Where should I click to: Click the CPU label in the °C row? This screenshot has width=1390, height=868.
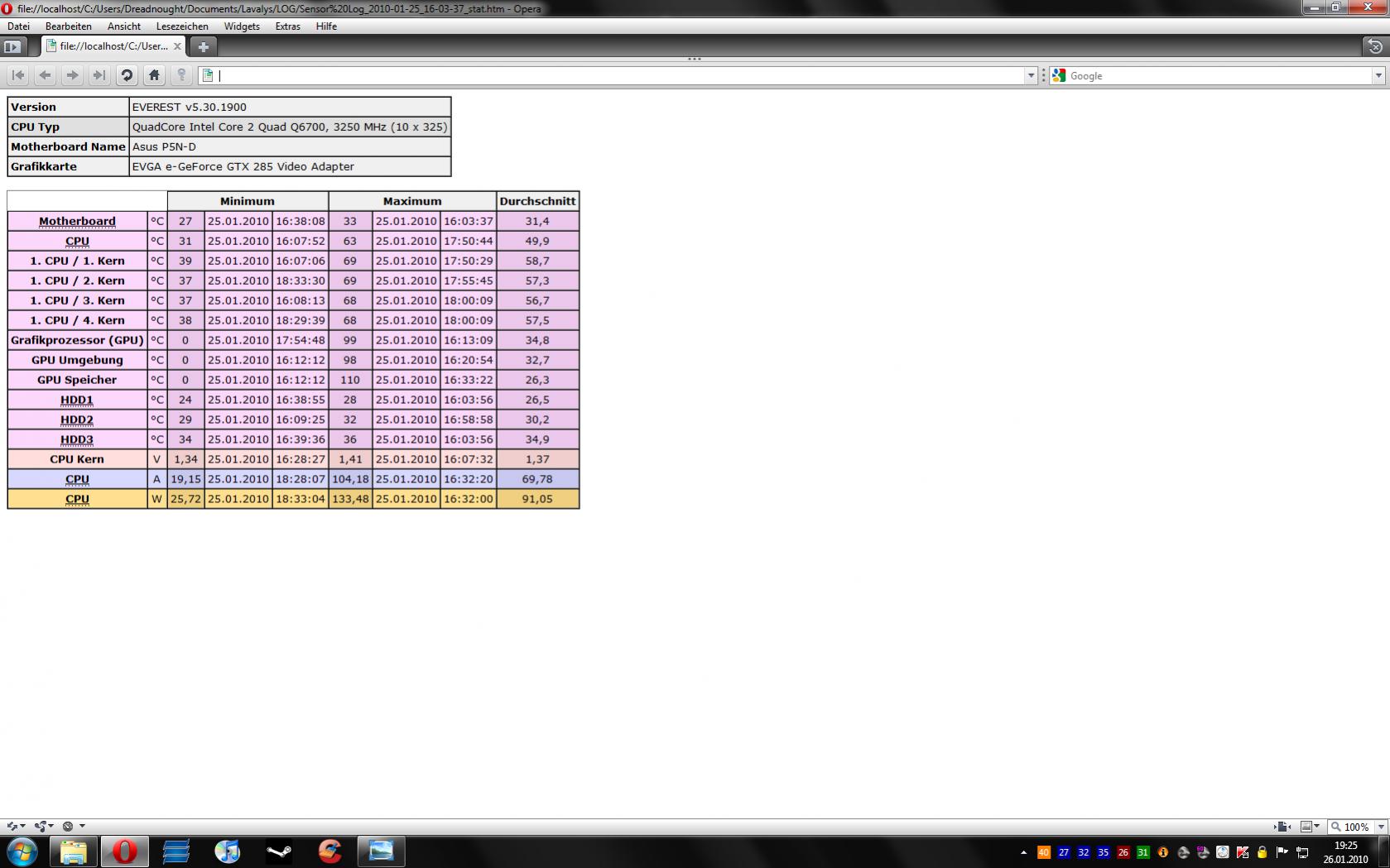[77, 241]
